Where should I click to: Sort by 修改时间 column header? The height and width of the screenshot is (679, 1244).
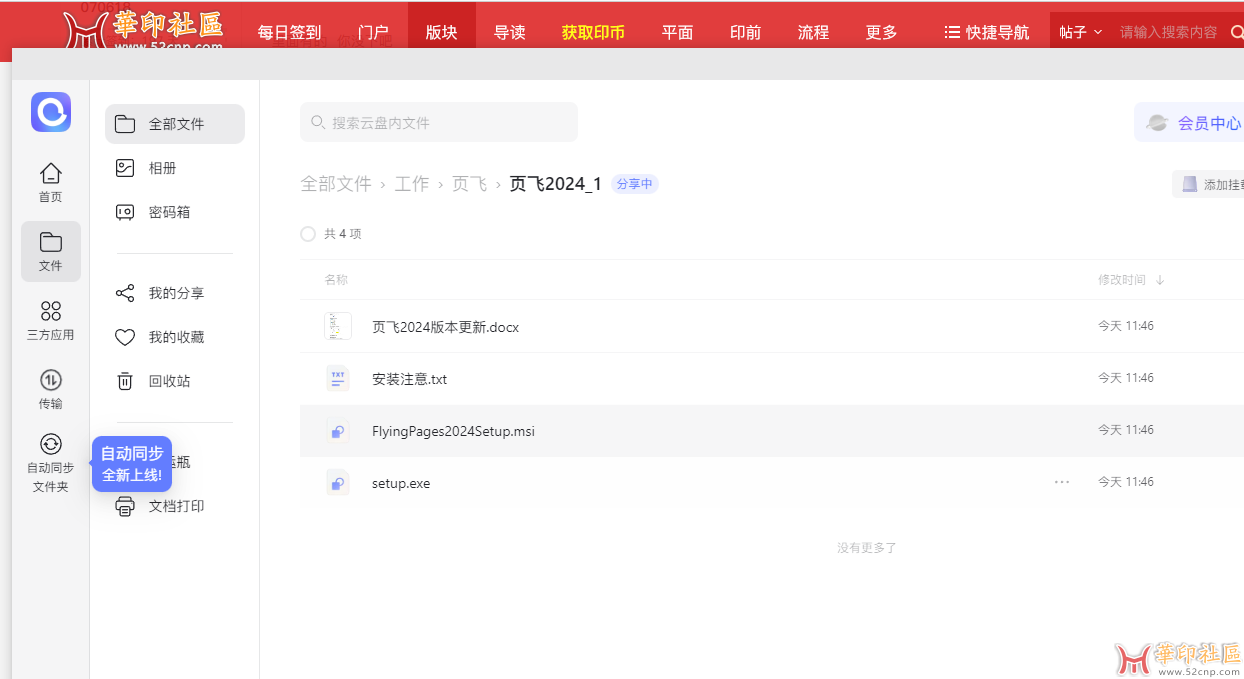point(1122,280)
